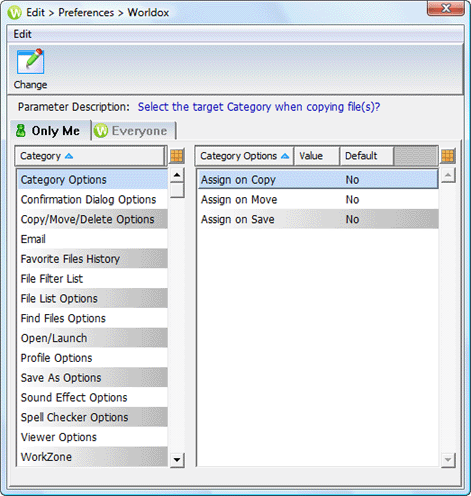Screen dimensions: 471x496
Task: Click the options list scroll down arrow
Action: [448, 460]
